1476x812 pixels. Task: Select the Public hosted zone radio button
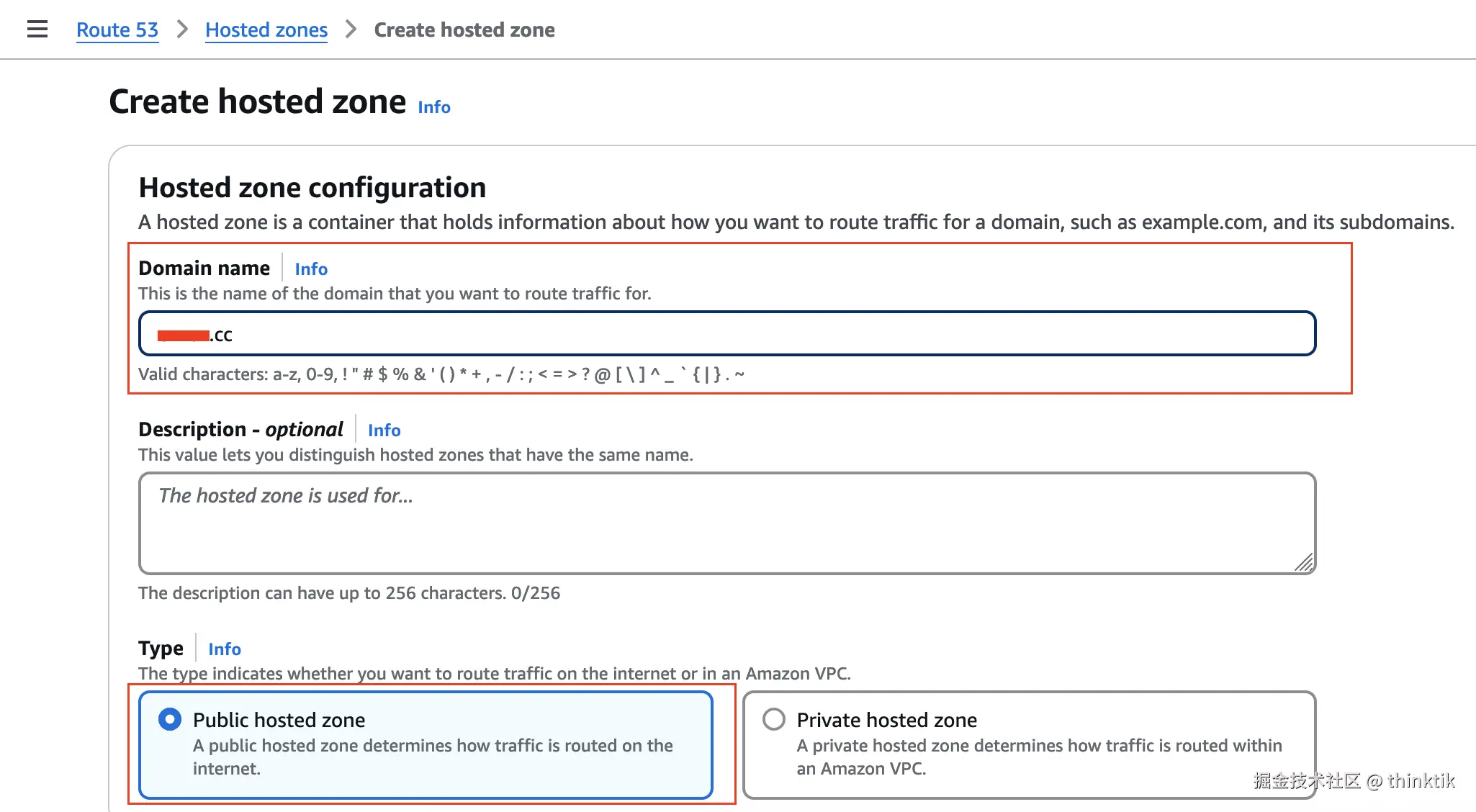pos(170,720)
